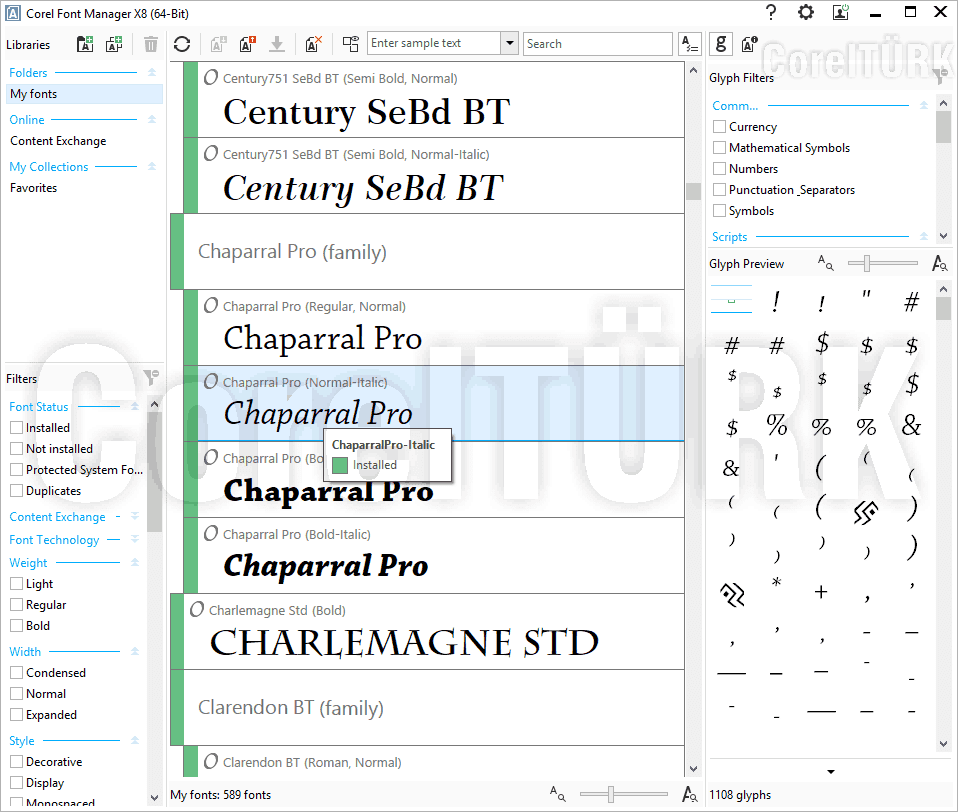Collapse the Folders section
Viewport: 958px width, 812px height.
coord(152,72)
